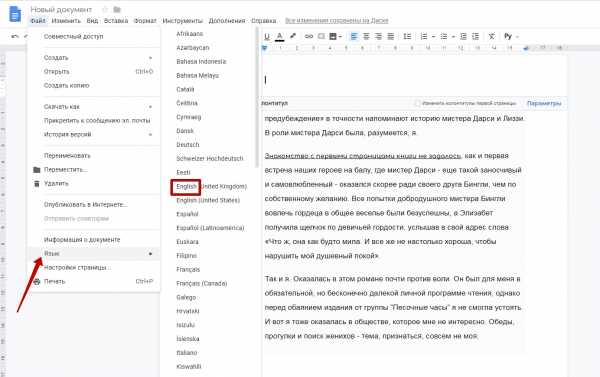
Task: Expand the insert image dropdown arrow
Action: click(x=340, y=37)
